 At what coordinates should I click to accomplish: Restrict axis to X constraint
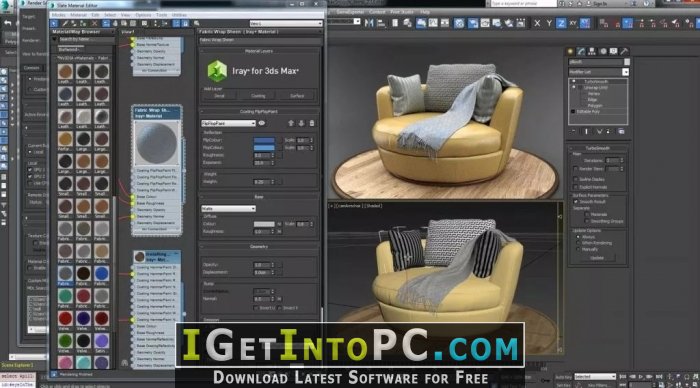537,23
